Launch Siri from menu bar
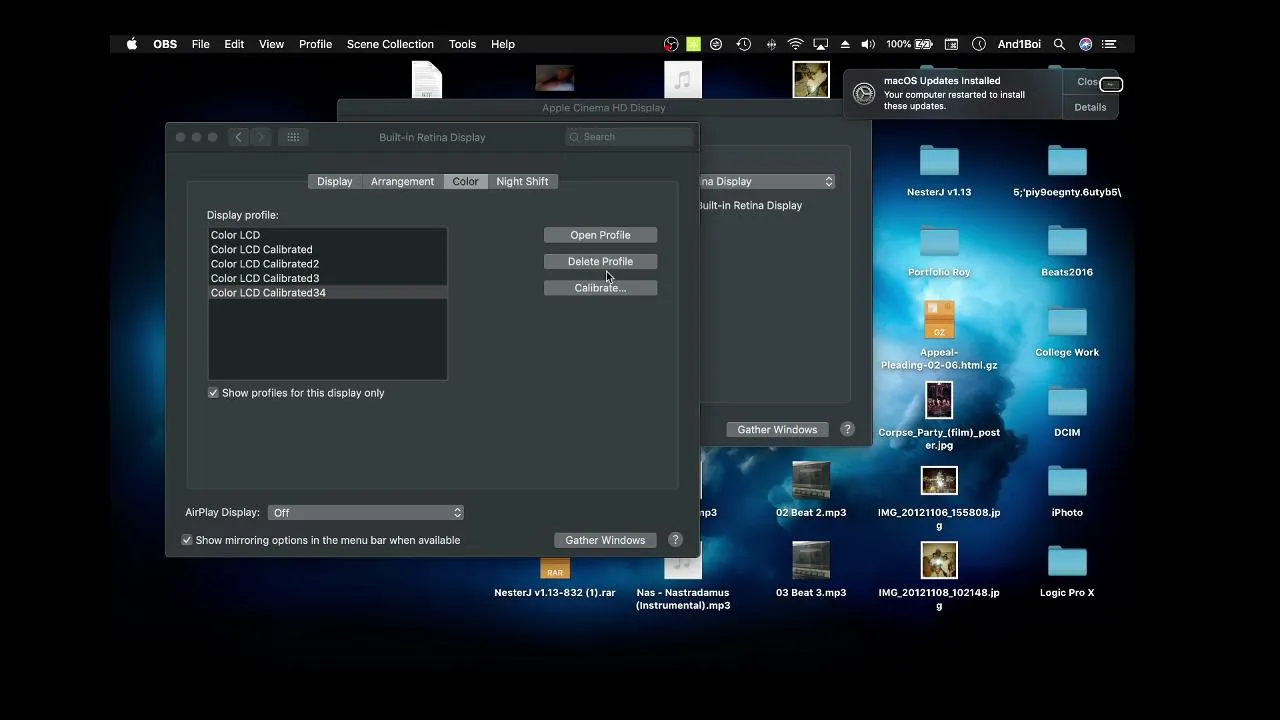 [x=1086, y=44]
